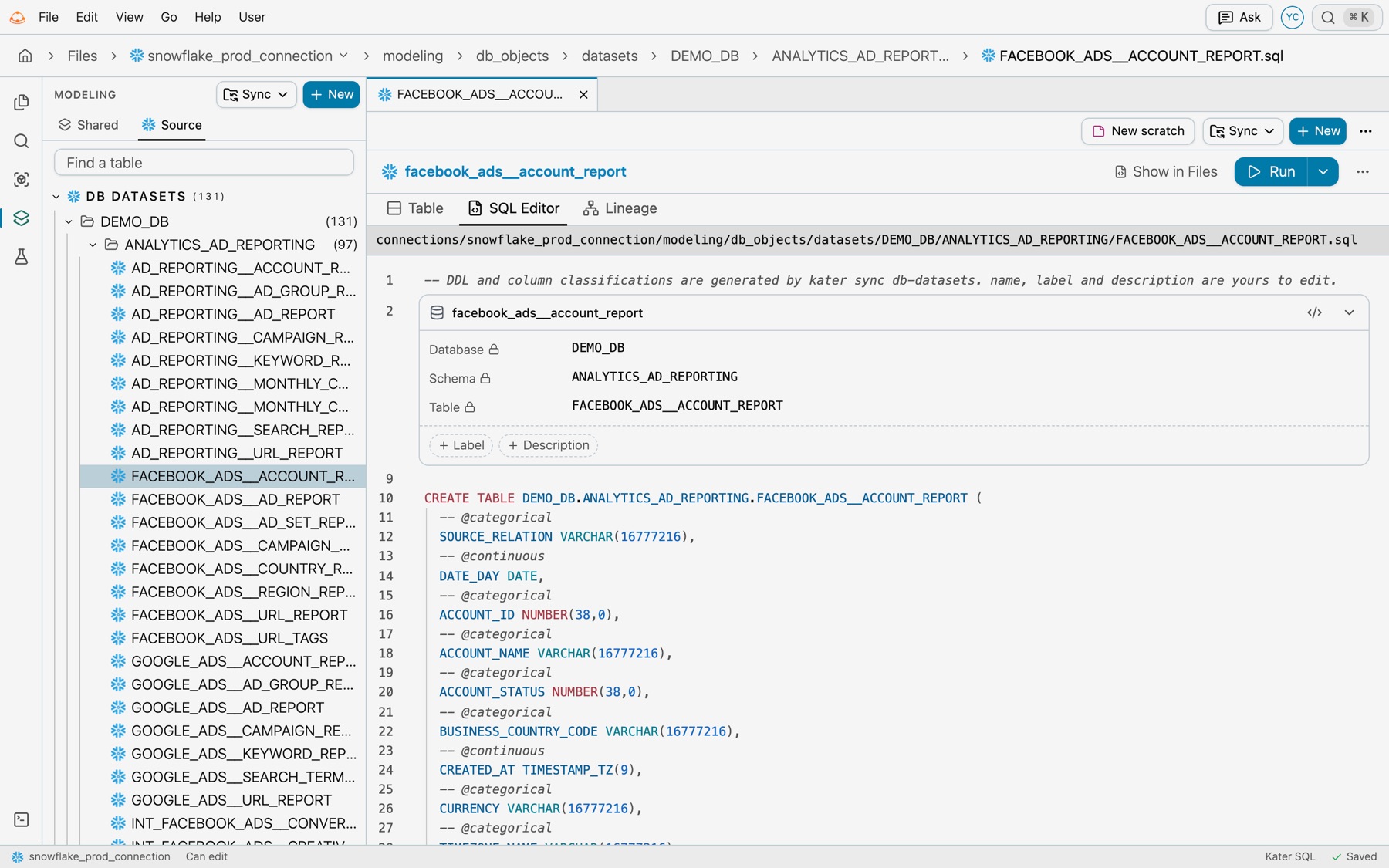Click lock icon next to Schema
The image size is (1389, 868).
point(485,378)
